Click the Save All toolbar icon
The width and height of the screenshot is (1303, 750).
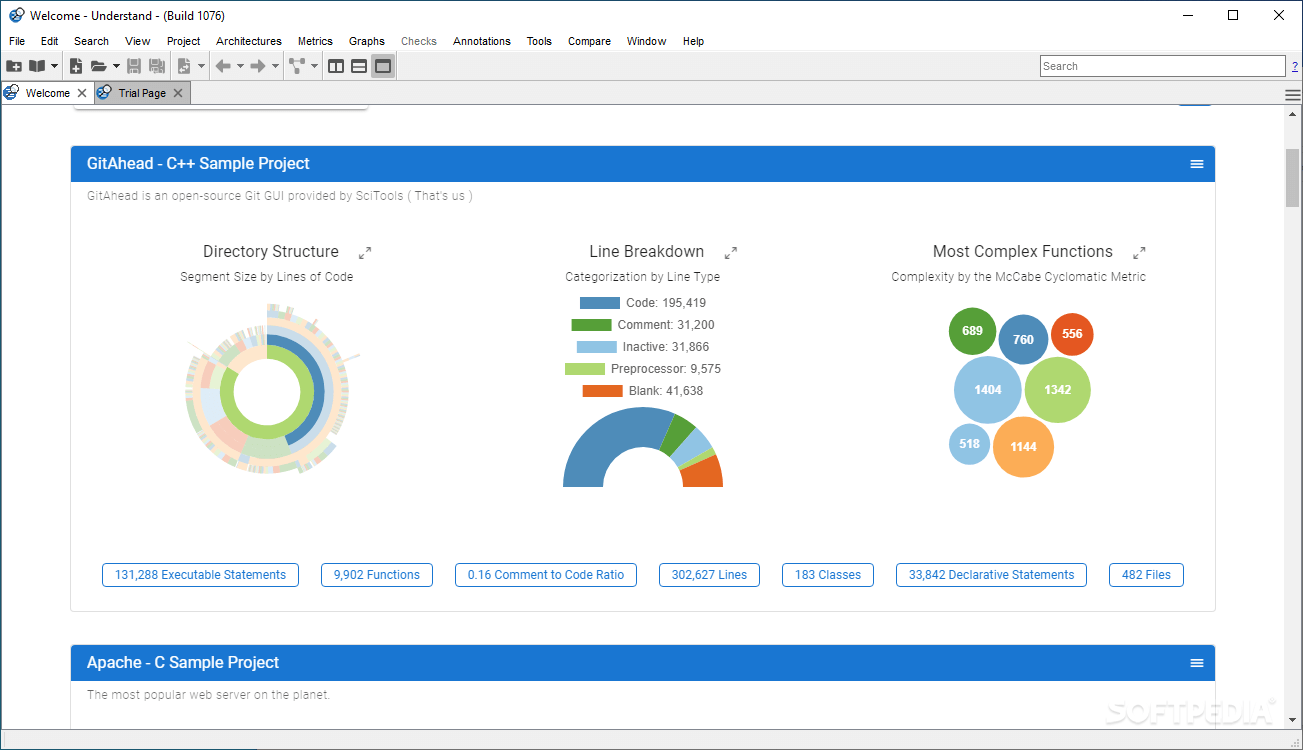[x=157, y=66]
